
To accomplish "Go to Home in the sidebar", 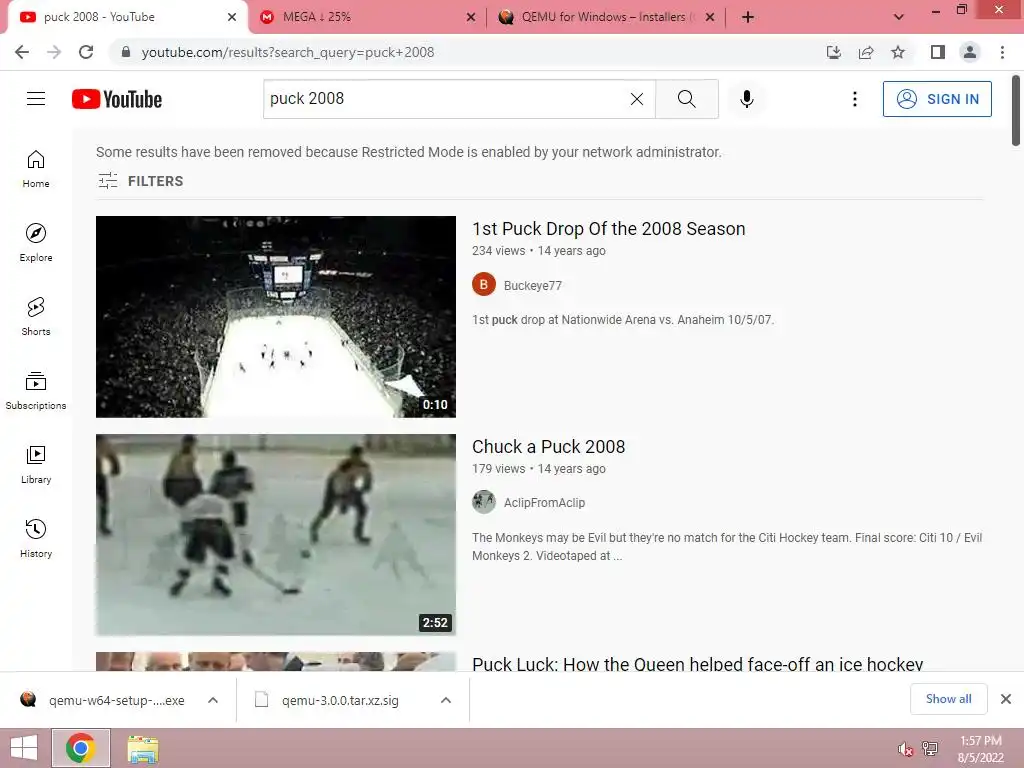I will (x=36, y=169).
